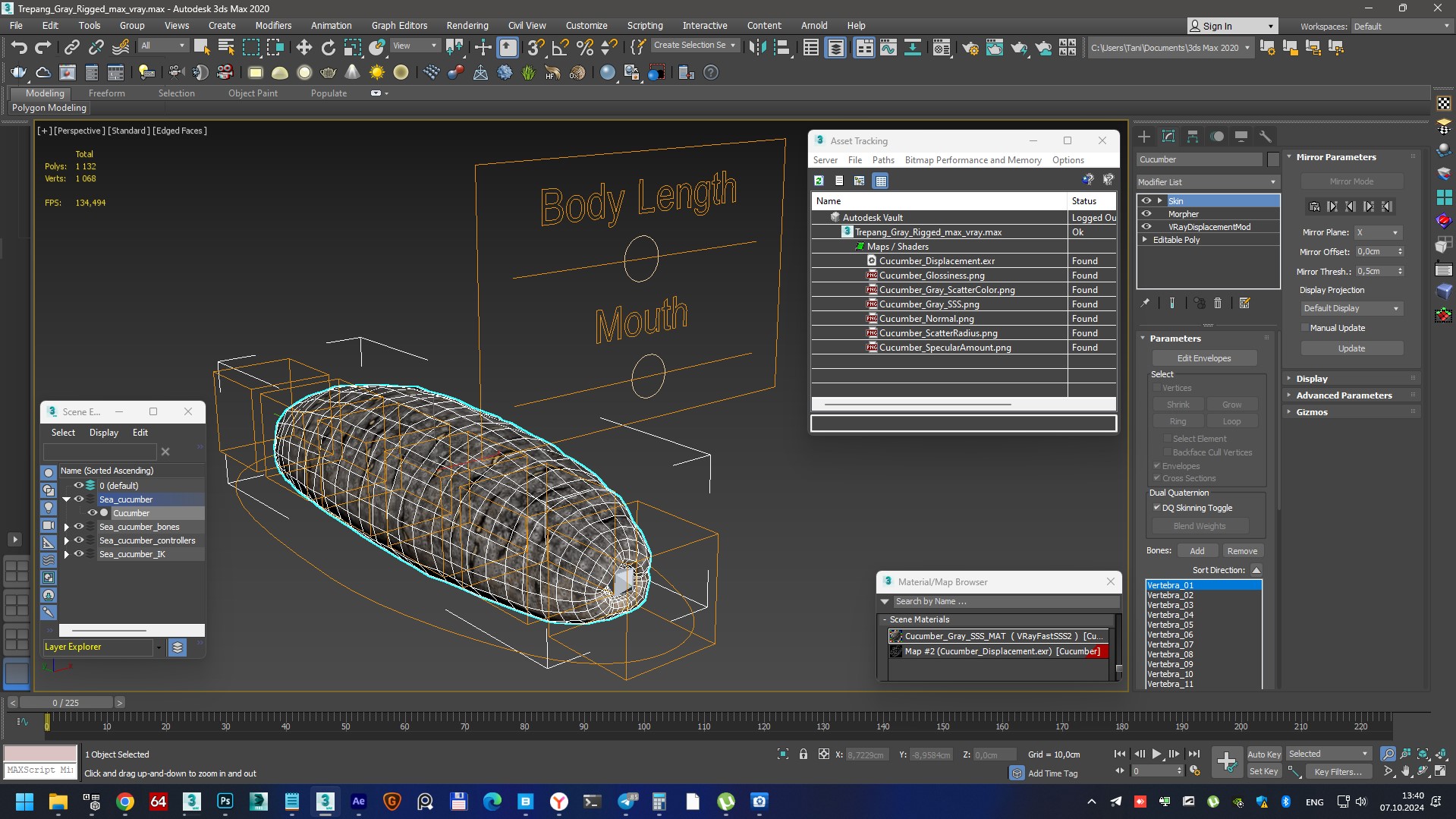
Task: Select Cucumber_Normal.png row in Asset Tracking
Action: (x=964, y=319)
